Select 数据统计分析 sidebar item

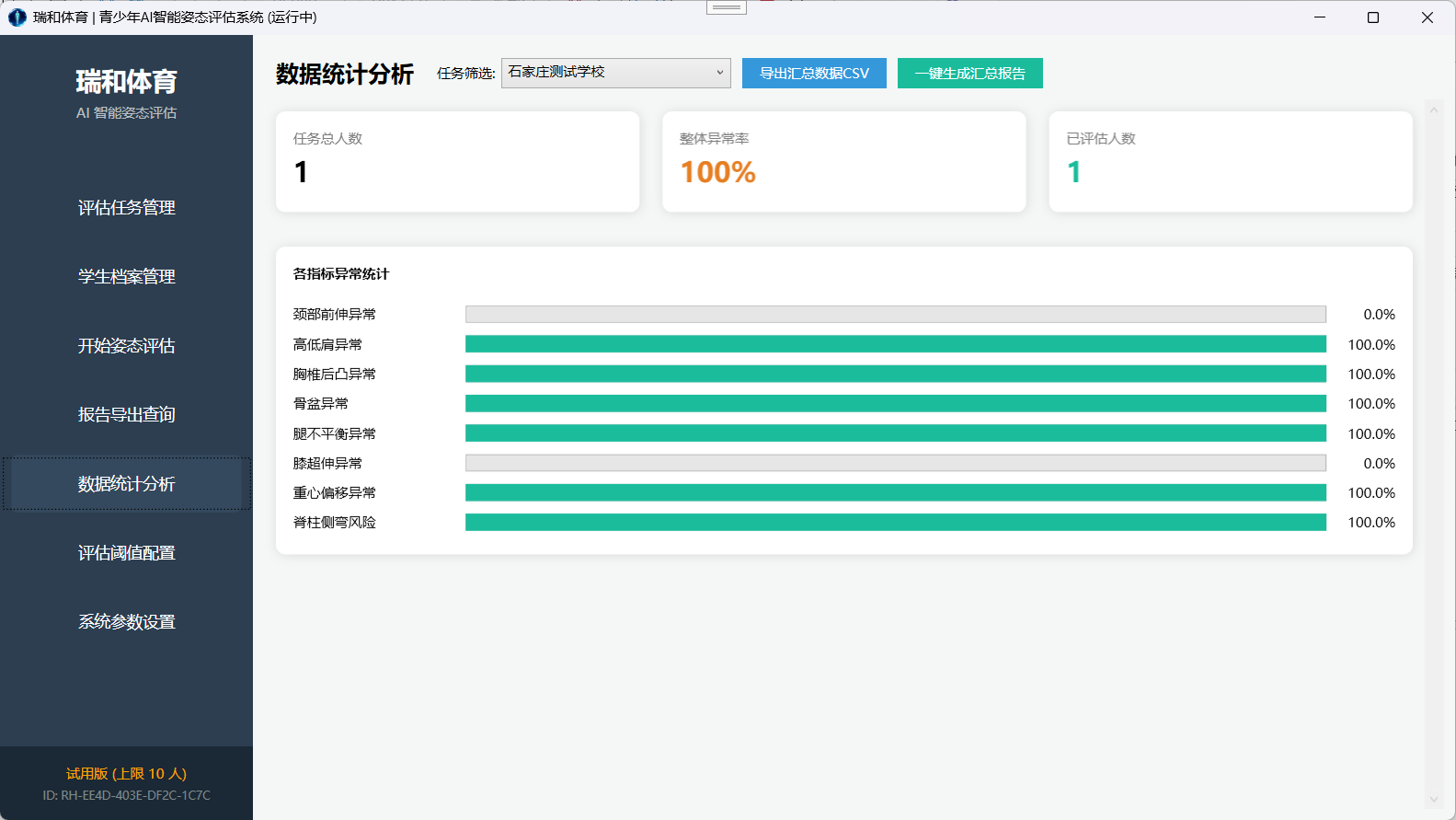pyautogui.click(x=126, y=484)
